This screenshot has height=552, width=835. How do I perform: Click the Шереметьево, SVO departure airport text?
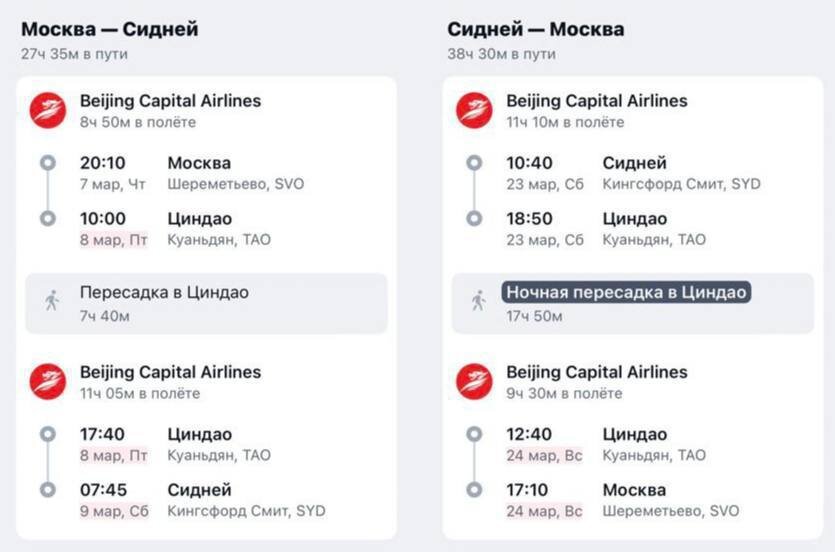point(236,184)
